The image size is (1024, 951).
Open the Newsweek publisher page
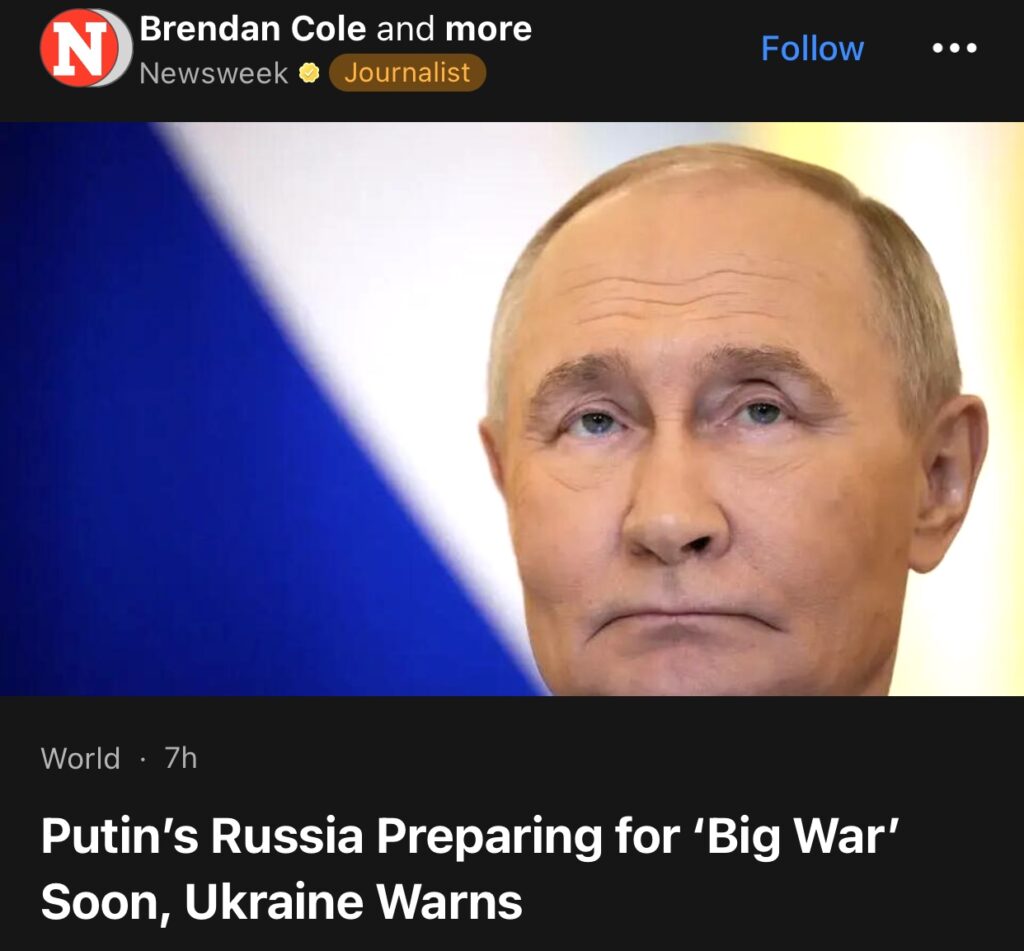point(213,73)
